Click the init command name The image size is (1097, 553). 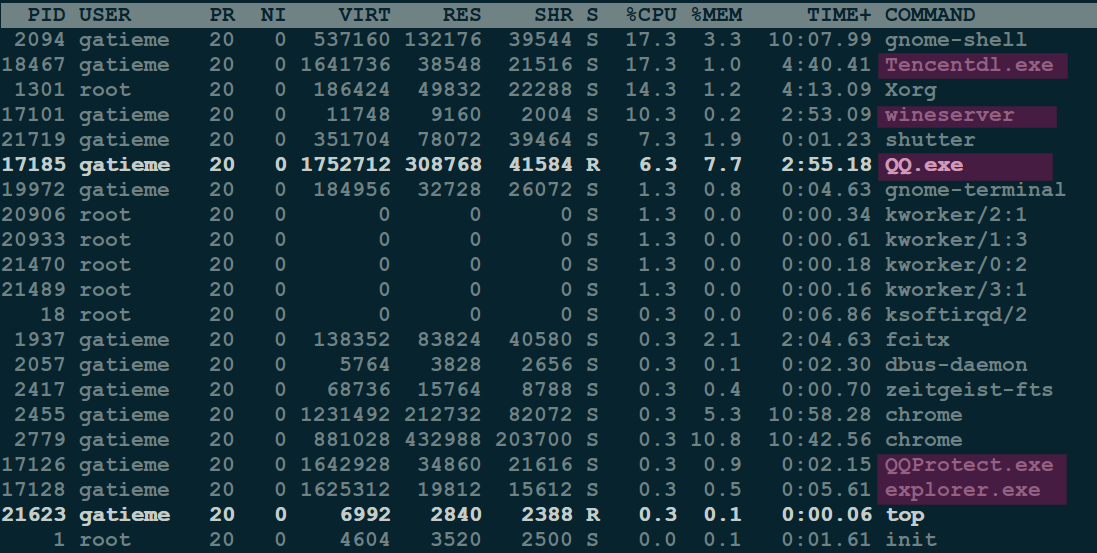(910, 540)
